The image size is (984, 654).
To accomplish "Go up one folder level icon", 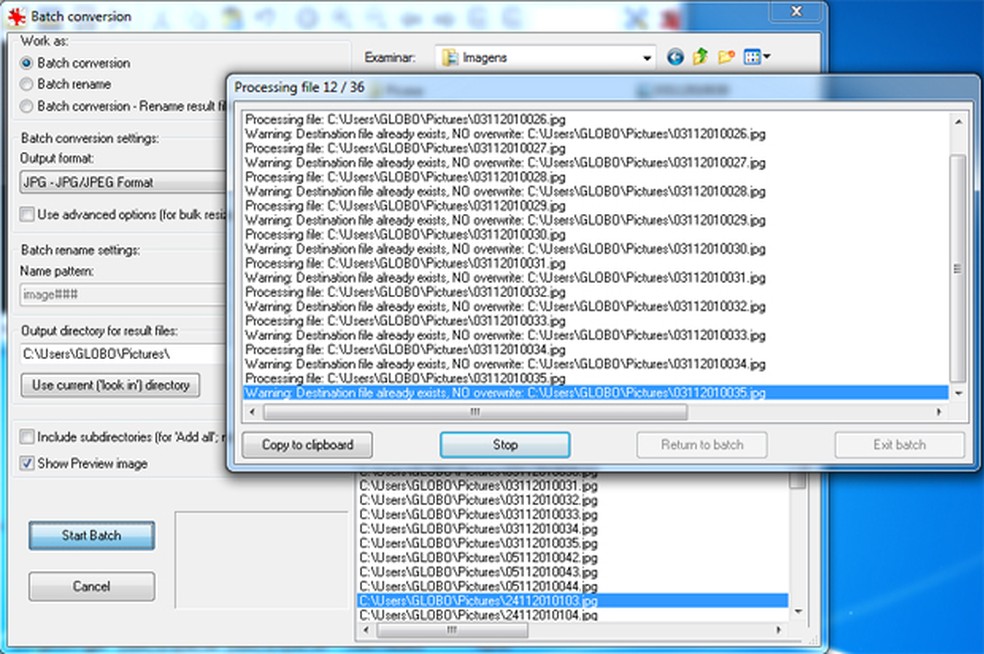I will coord(700,57).
